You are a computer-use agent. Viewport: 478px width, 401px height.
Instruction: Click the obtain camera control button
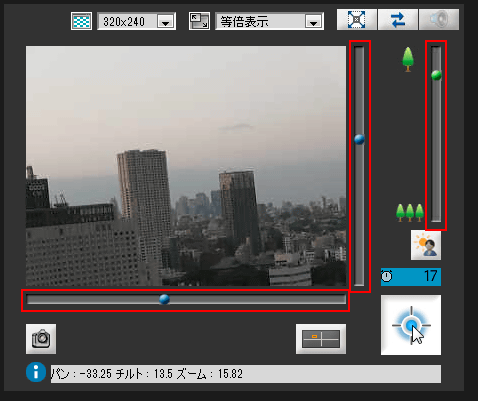coord(411,325)
